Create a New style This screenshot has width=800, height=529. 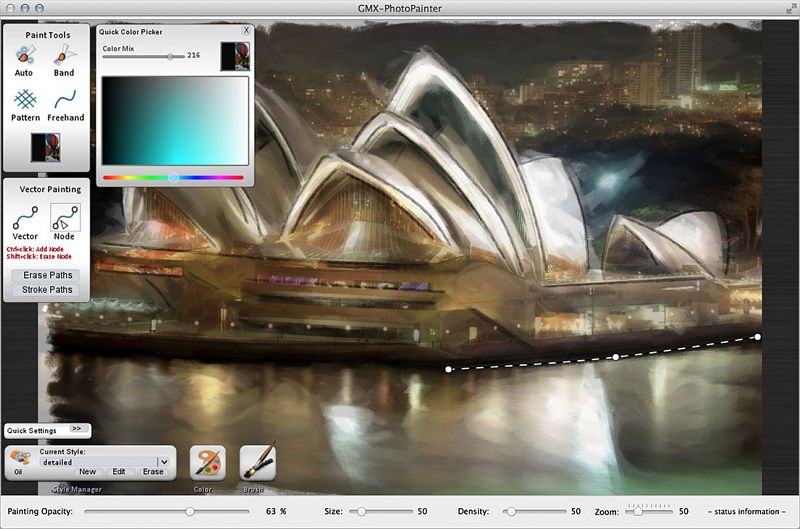(88, 472)
